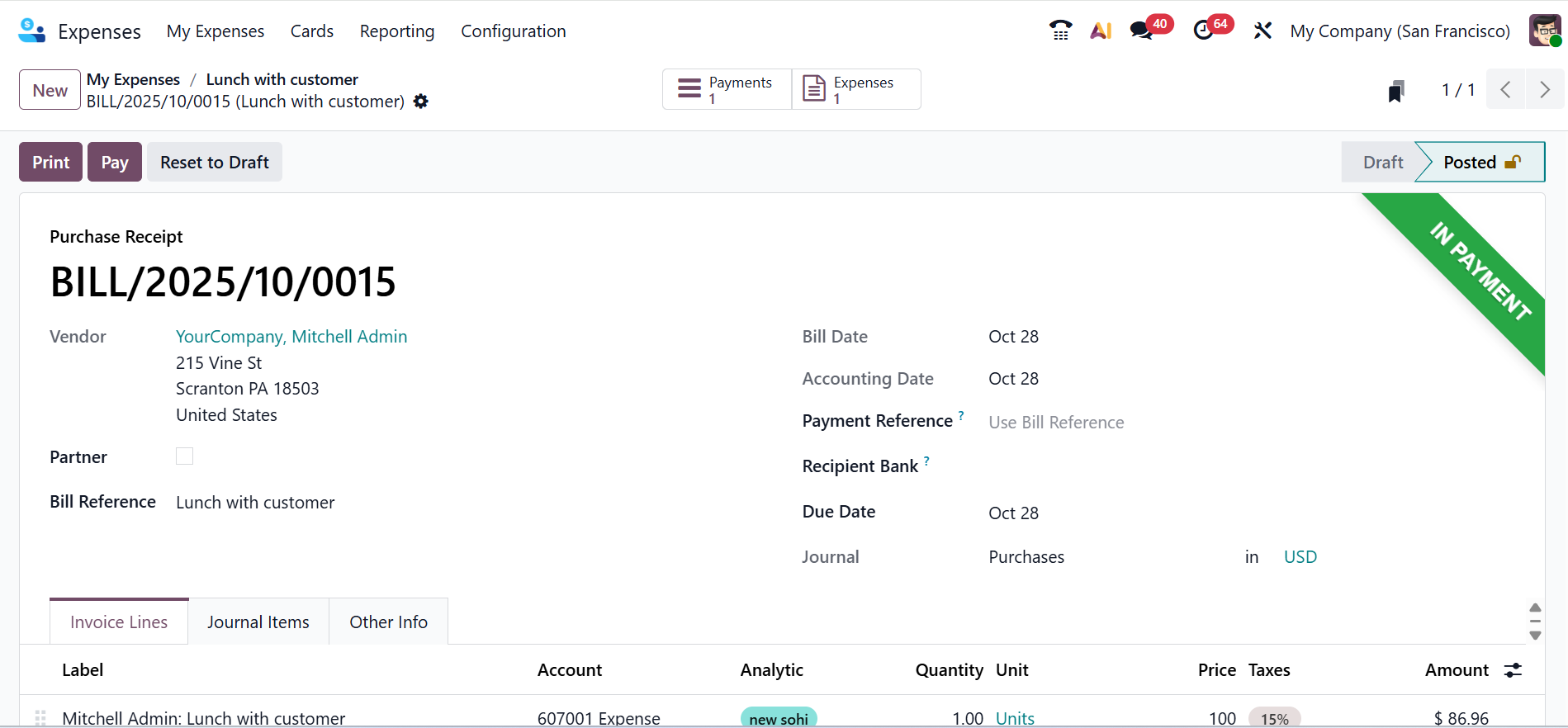Go to the next record arrow
This screenshot has width=1568, height=728.
click(1544, 89)
